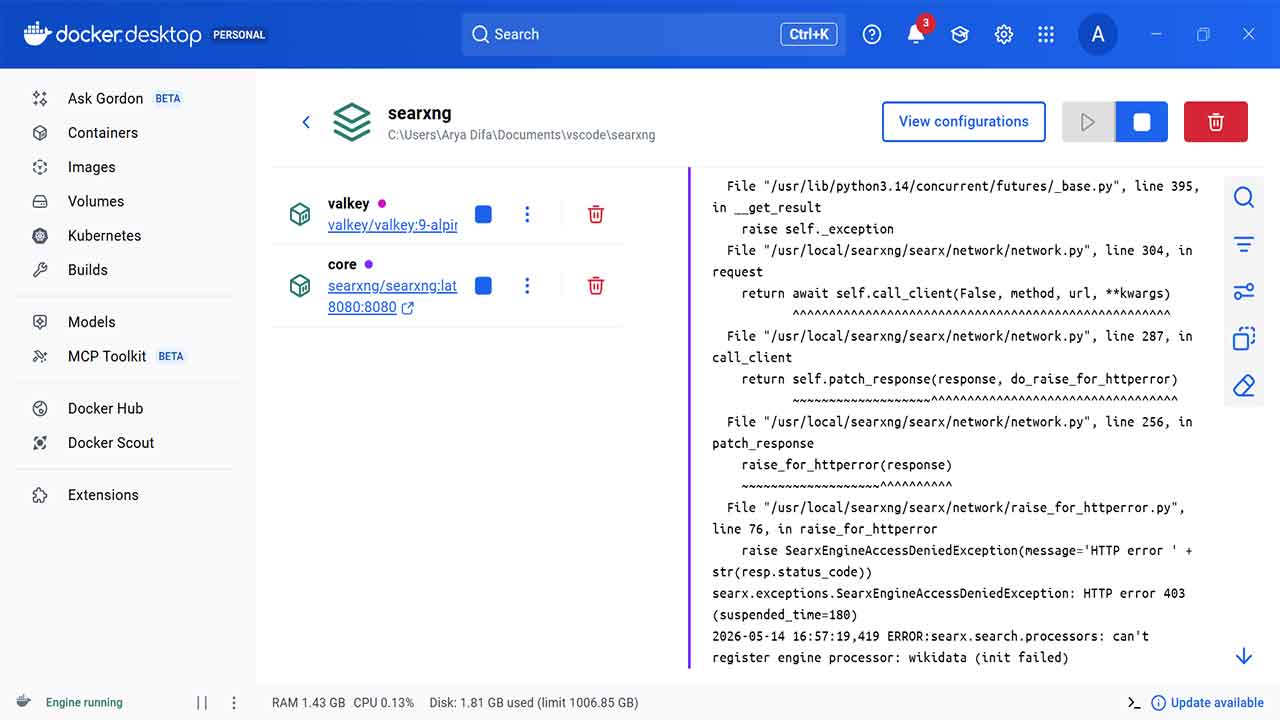The height and width of the screenshot is (720, 1280).
Task: Open the Docker Scout section
Action: coord(110,442)
